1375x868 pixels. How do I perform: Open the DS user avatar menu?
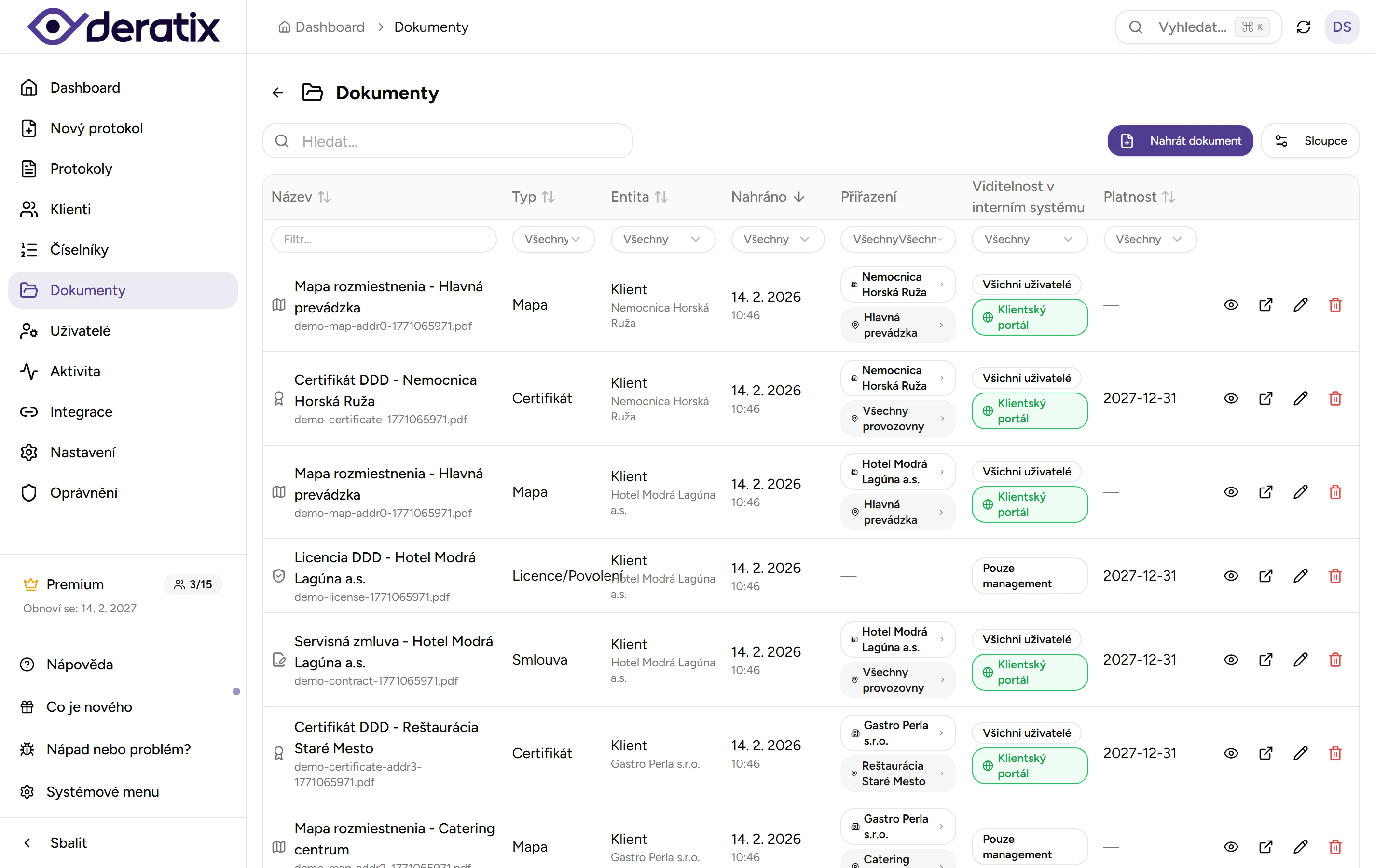(x=1341, y=27)
